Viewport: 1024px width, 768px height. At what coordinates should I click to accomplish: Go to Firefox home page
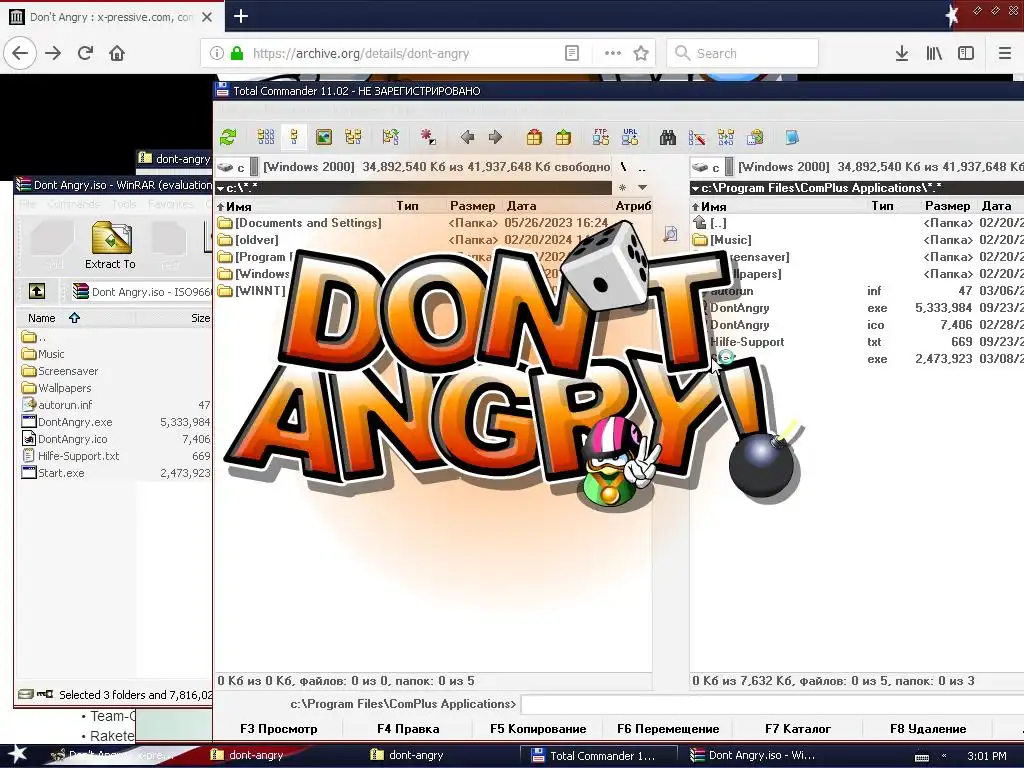pos(117,53)
